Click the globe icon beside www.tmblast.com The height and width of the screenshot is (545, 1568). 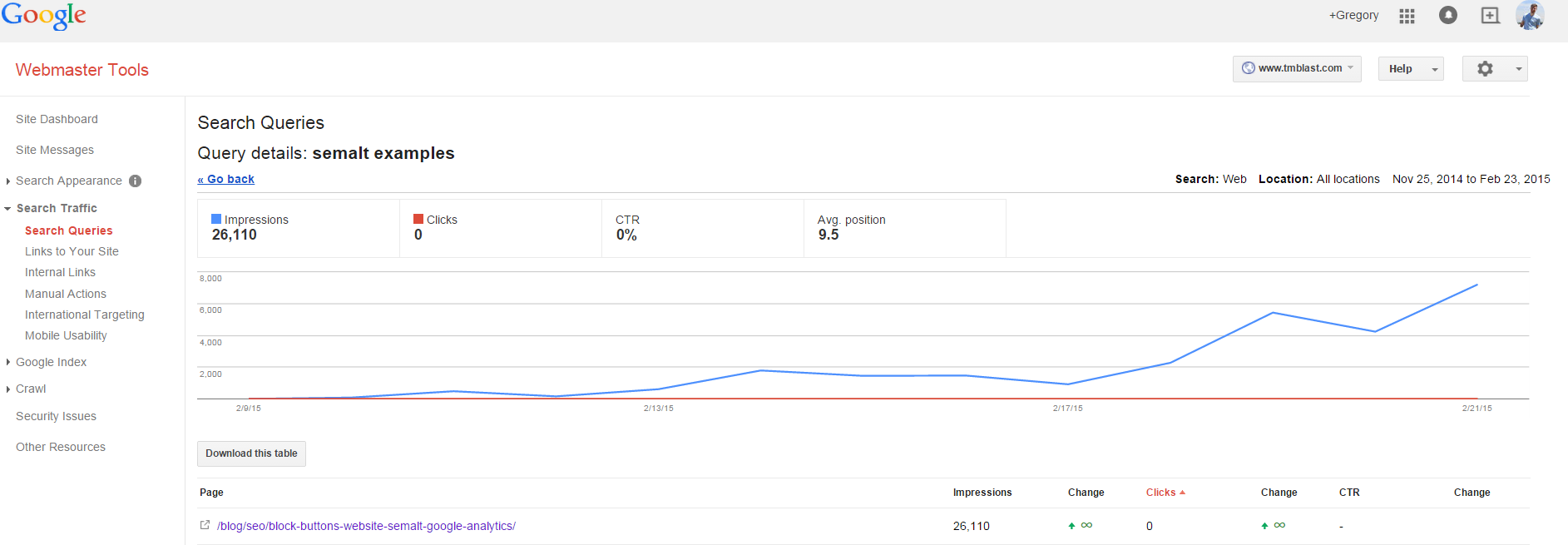(x=1248, y=68)
